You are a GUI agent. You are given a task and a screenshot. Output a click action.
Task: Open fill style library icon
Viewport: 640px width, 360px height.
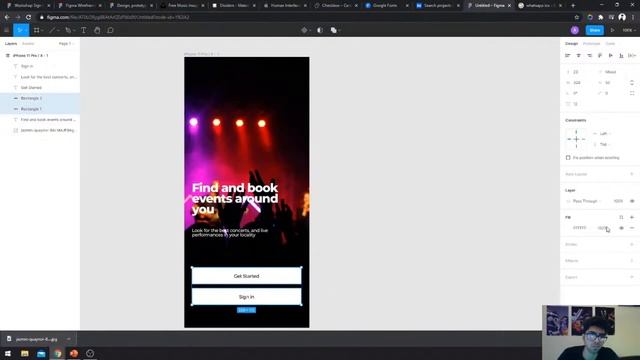pyautogui.click(x=621, y=217)
